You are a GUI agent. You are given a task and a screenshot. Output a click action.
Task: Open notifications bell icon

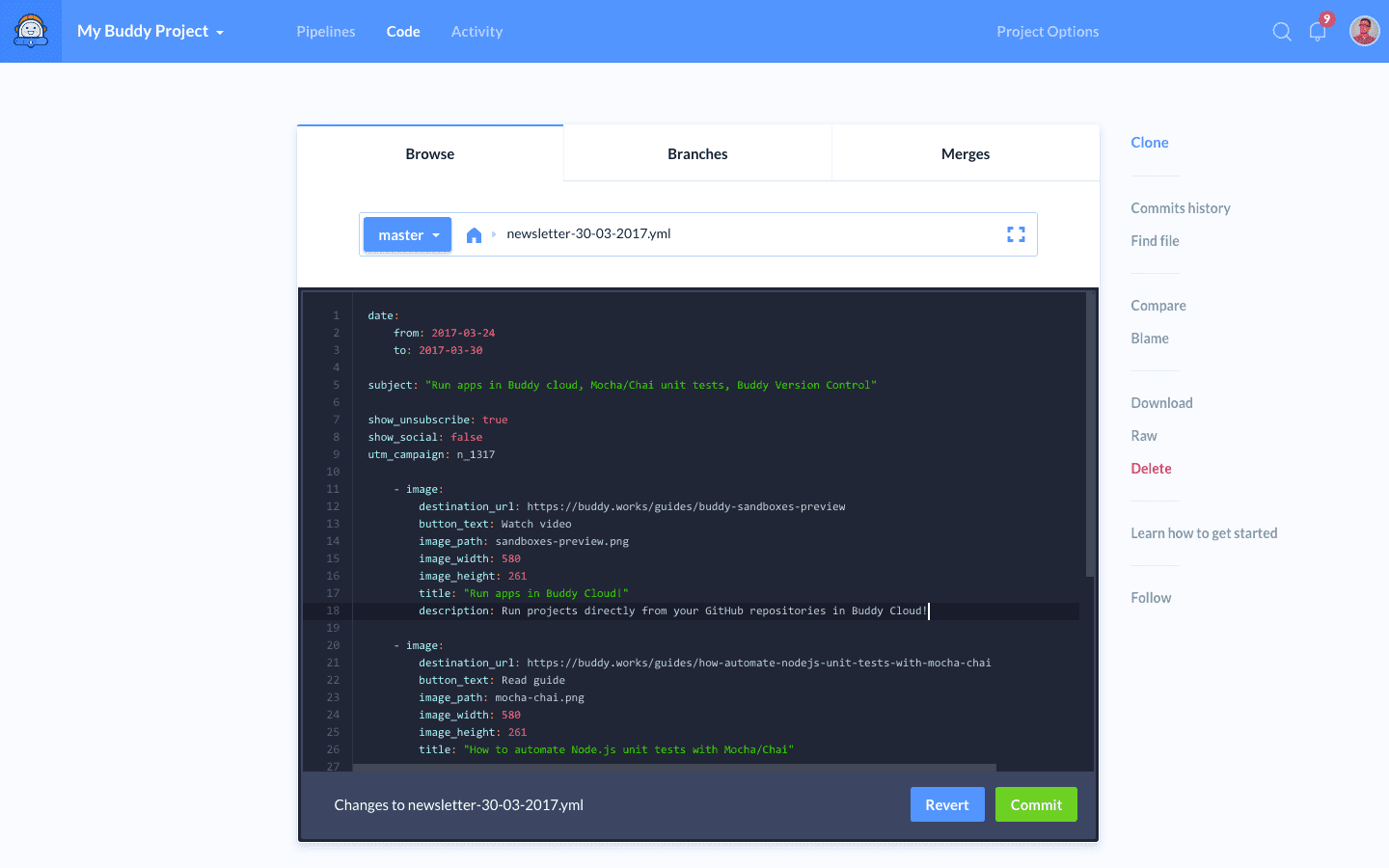[1318, 32]
